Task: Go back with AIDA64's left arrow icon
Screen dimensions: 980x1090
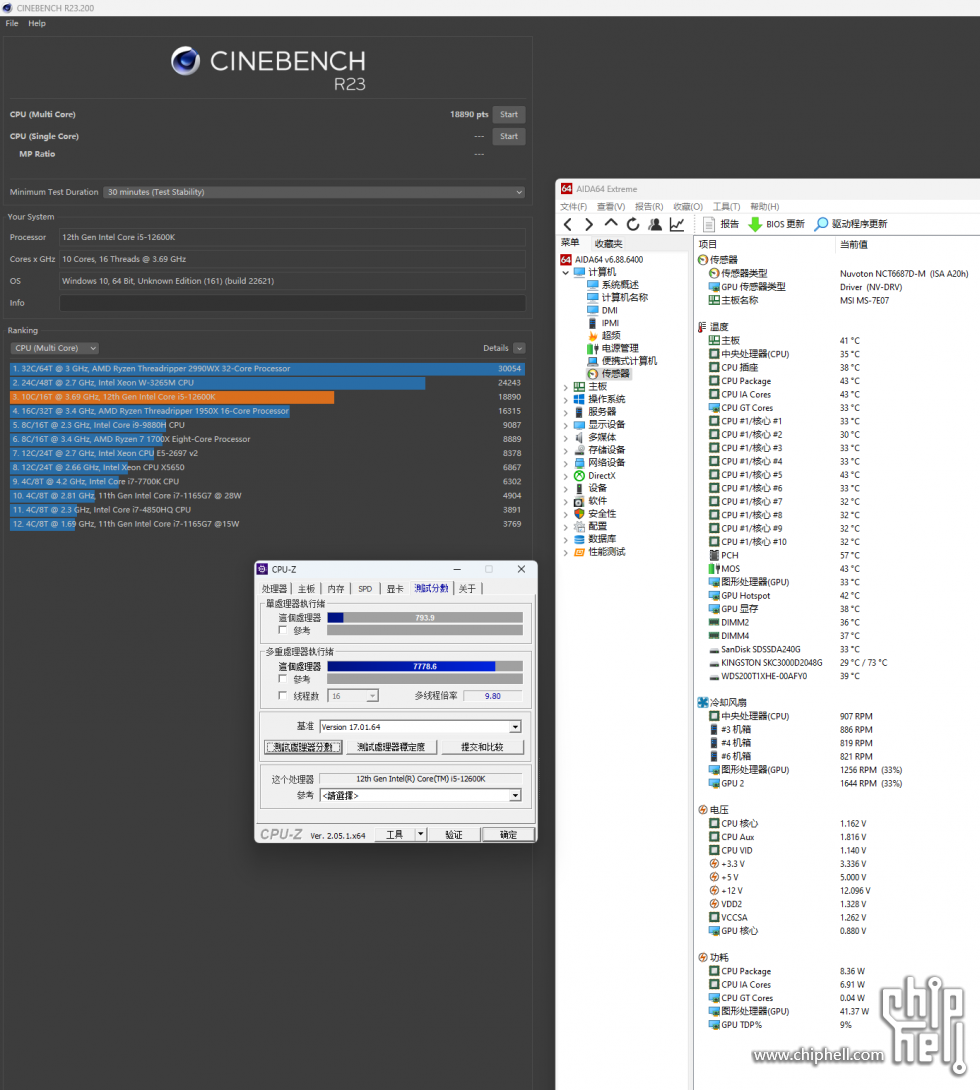Action: pos(568,224)
